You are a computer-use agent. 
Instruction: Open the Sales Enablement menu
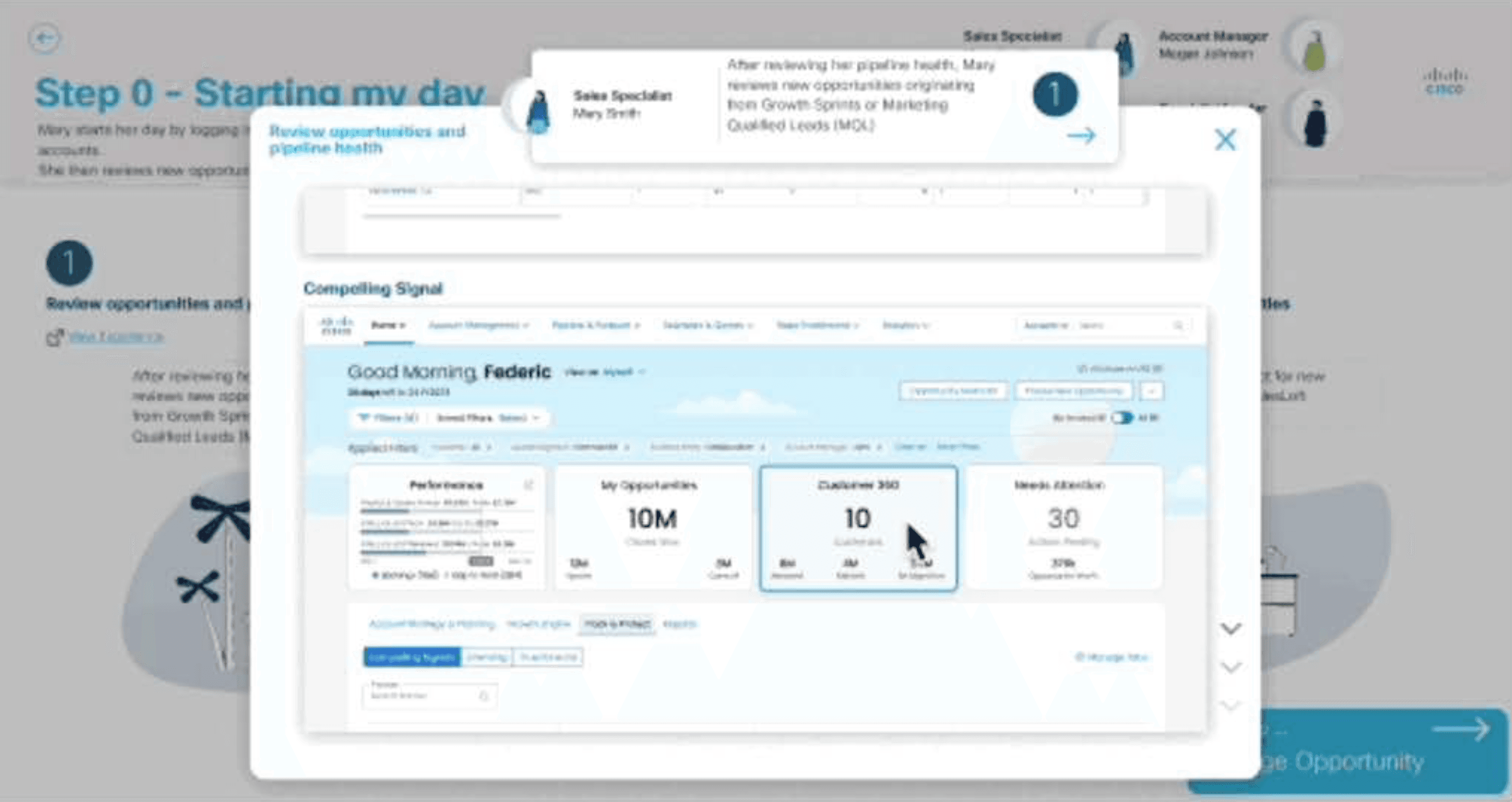817,325
